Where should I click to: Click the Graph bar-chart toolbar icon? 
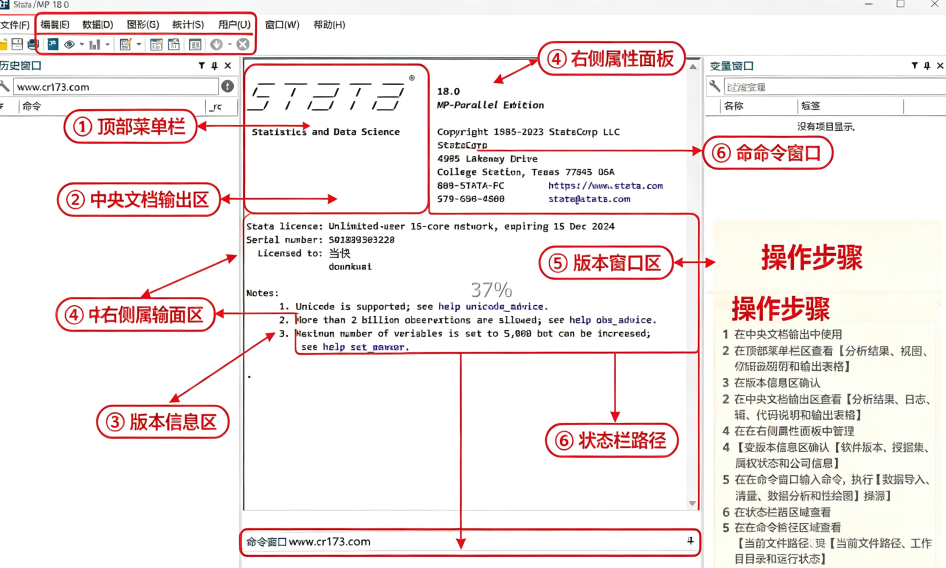point(95,44)
